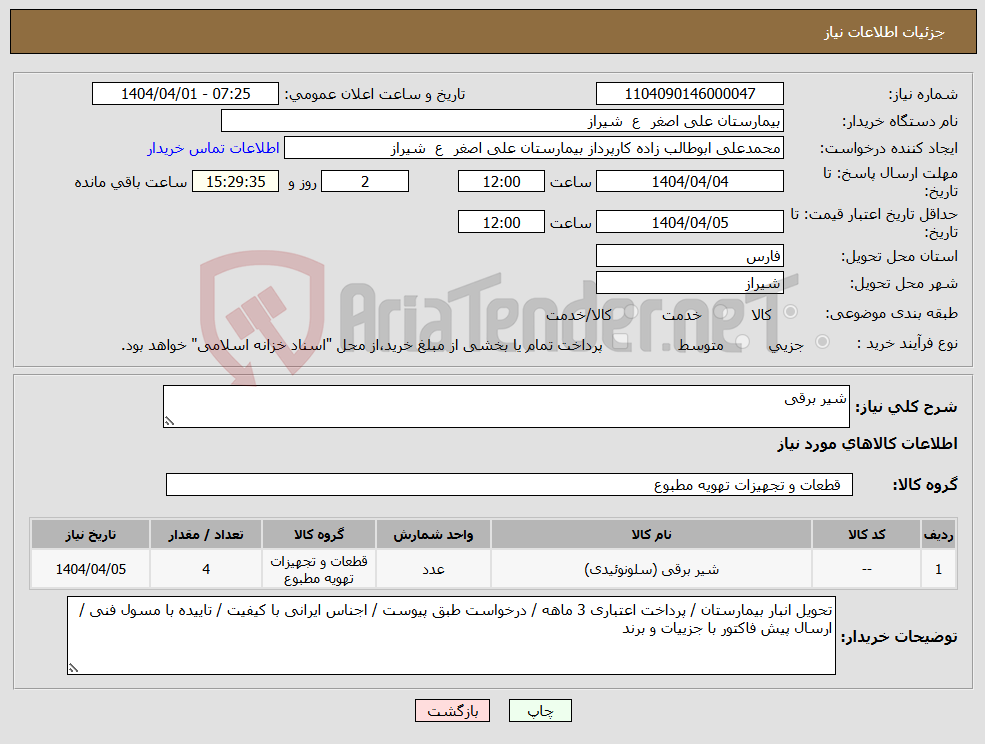This screenshot has height=744, width=985.
Task: Click the group cell in the table's first row
Action: (x=319, y=569)
